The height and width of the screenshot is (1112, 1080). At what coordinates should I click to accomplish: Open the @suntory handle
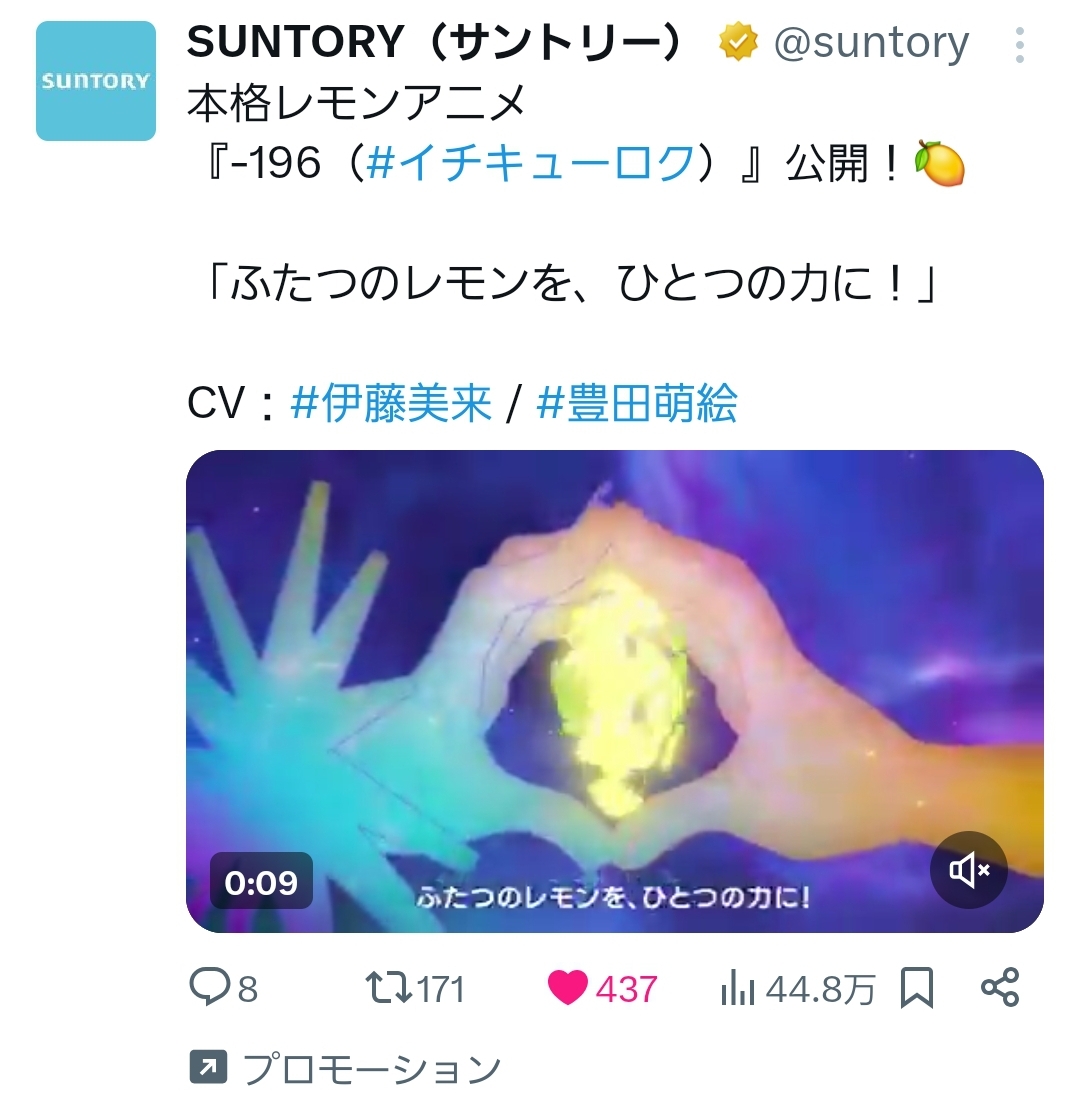872,43
